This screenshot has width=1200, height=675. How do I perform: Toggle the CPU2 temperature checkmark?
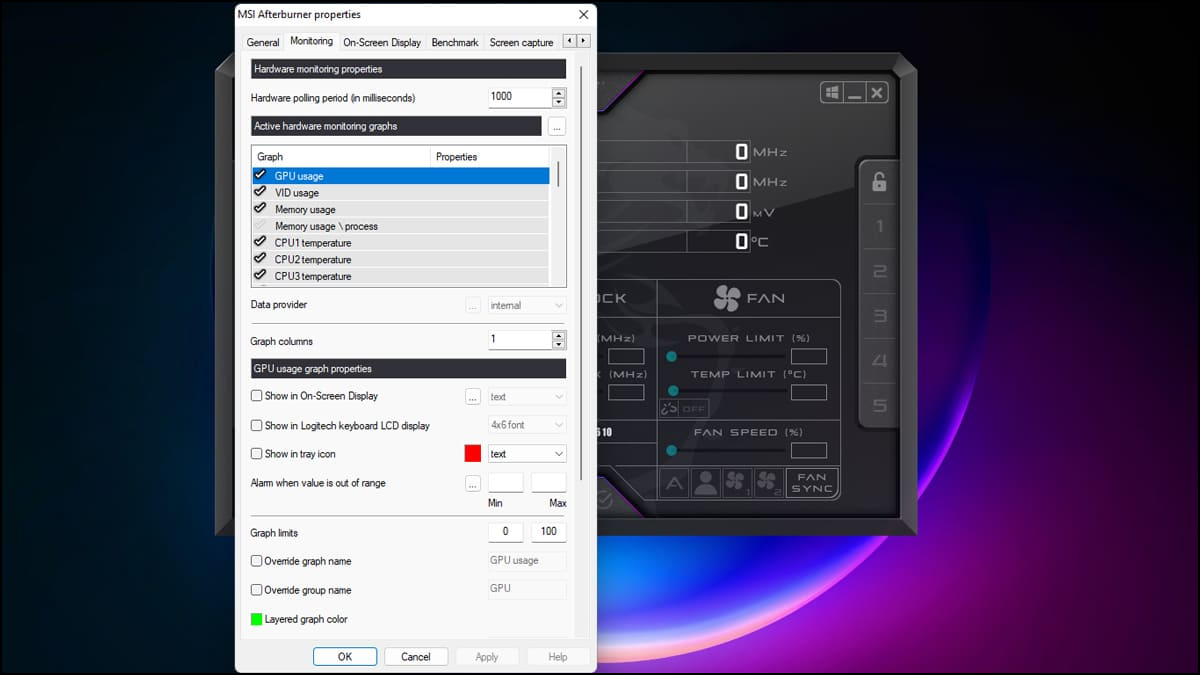260,259
